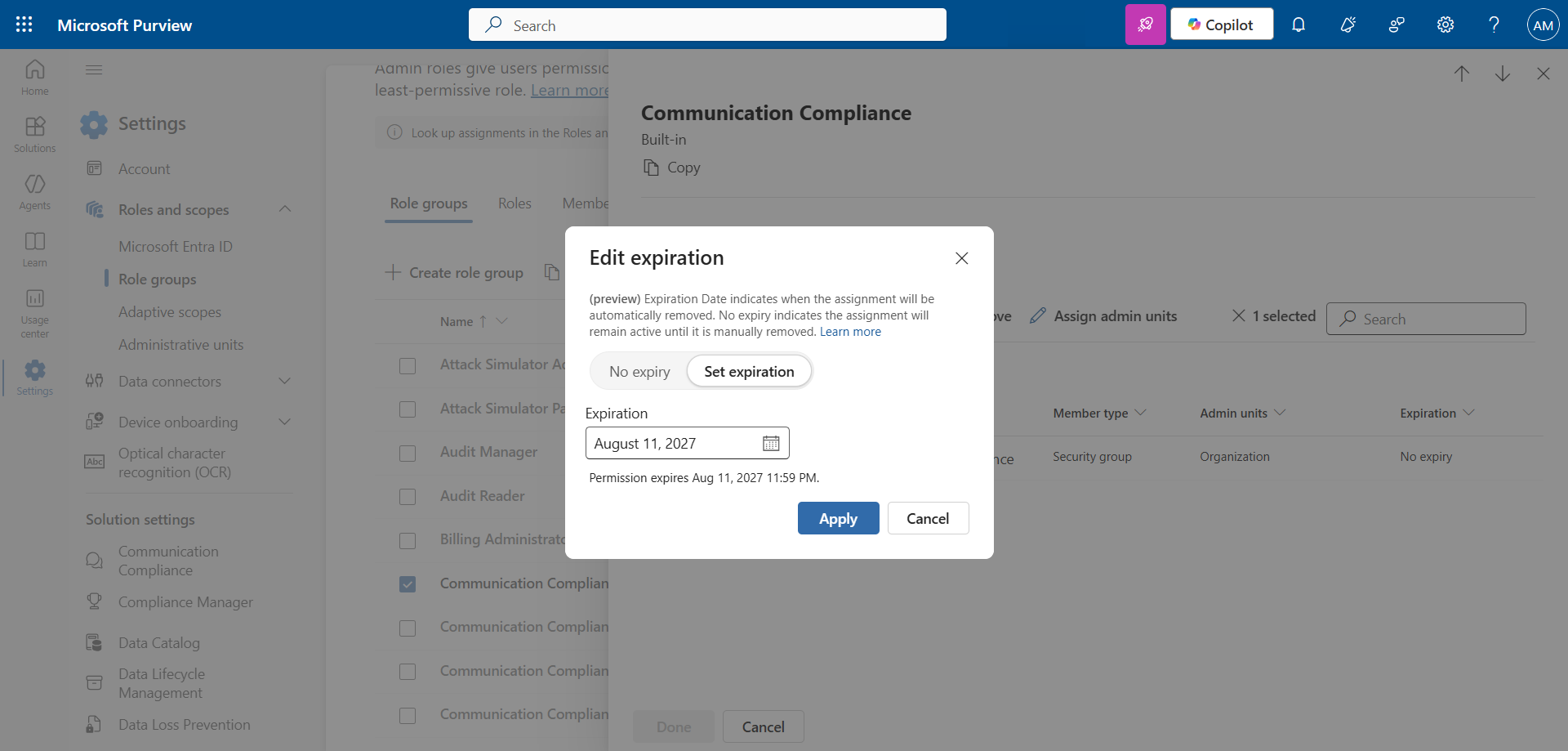
Task: Click the copy icon beside Create role group
Action: pos(552,272)
